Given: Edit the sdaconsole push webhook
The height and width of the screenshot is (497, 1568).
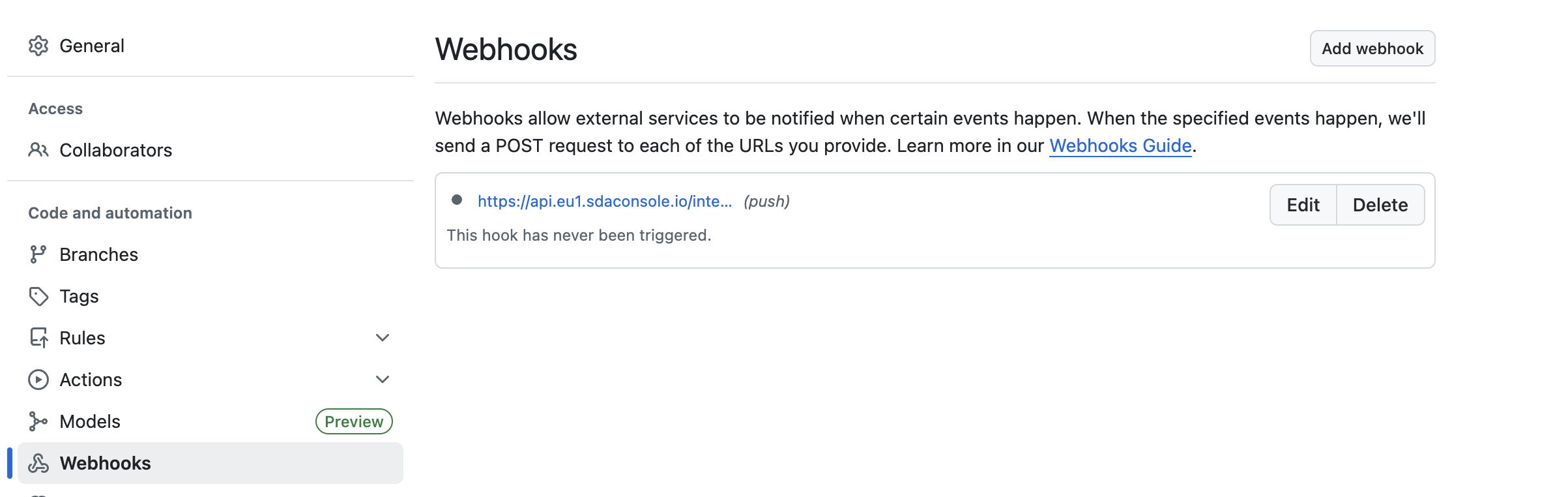Looking at the screenshot, I should pyautogui.click(x=1303, y=205).
